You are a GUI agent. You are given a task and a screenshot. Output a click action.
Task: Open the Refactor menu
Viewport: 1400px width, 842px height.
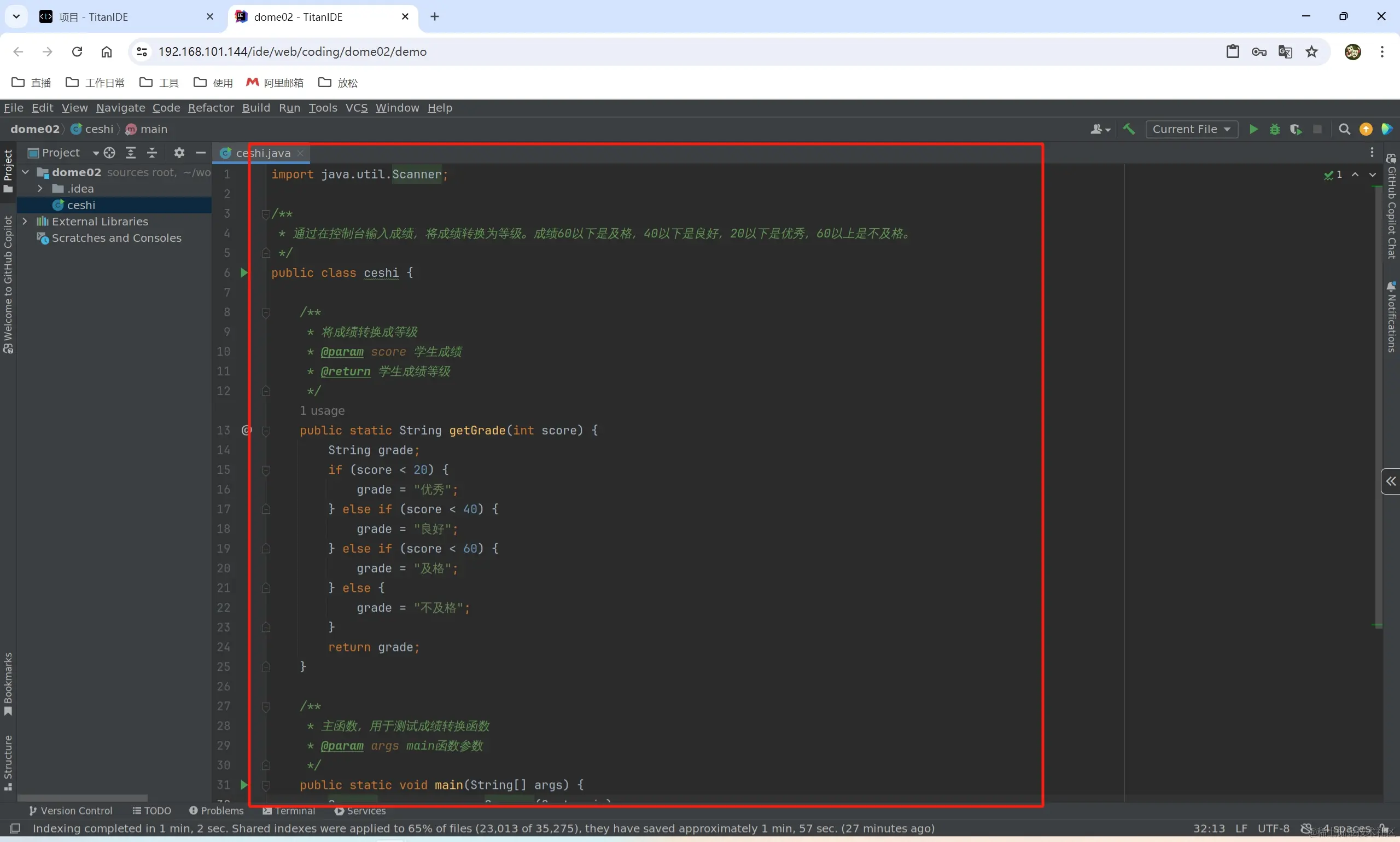pyautogui.click(x=211, y=108)
